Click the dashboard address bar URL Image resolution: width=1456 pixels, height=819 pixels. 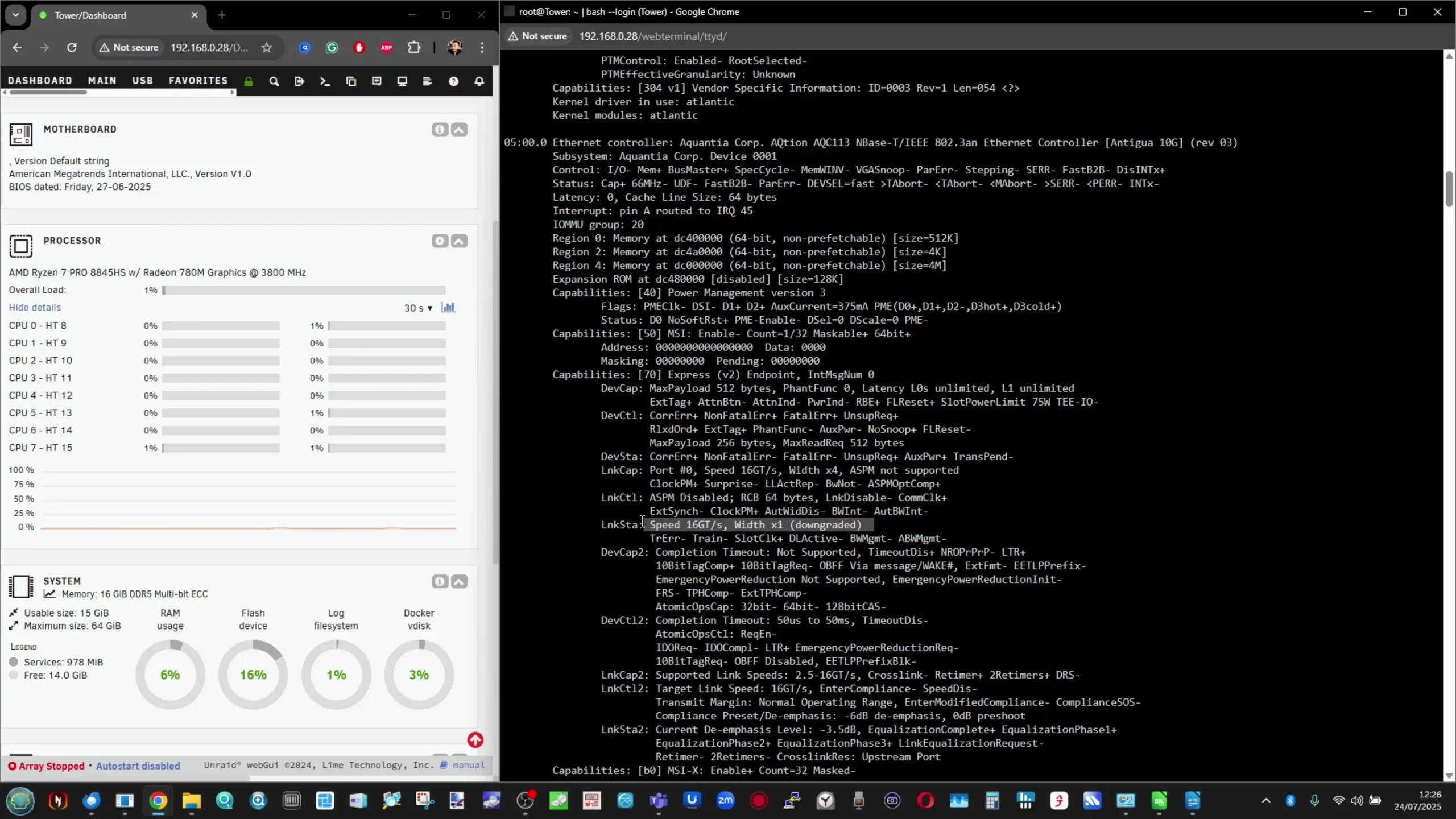tap(209, 48)
